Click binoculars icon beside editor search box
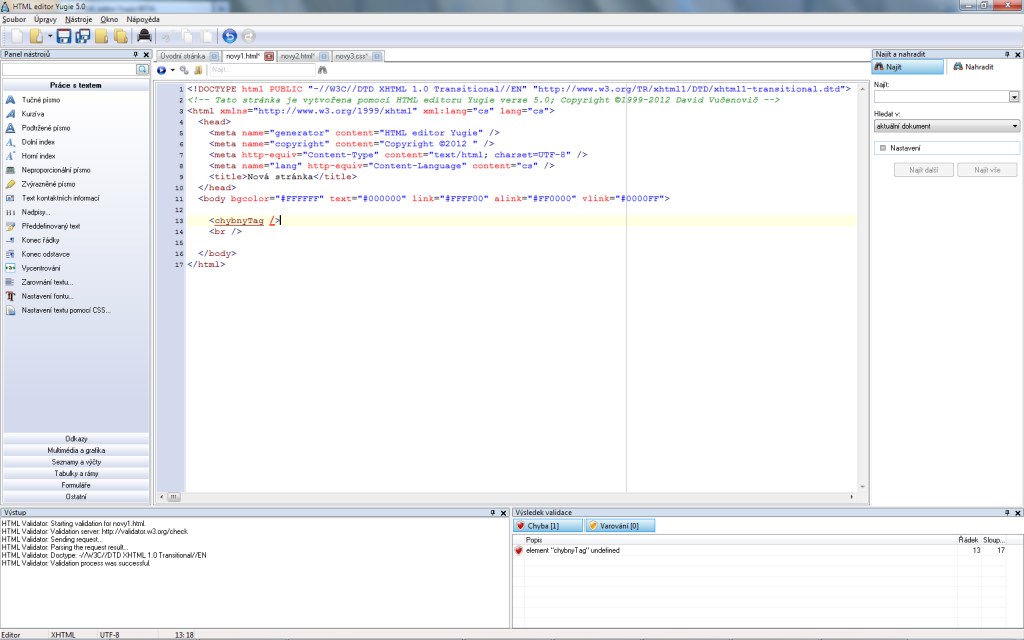The width and height of the screenshot is (1024, 640). pyautogui.click(x=322, y=70)
